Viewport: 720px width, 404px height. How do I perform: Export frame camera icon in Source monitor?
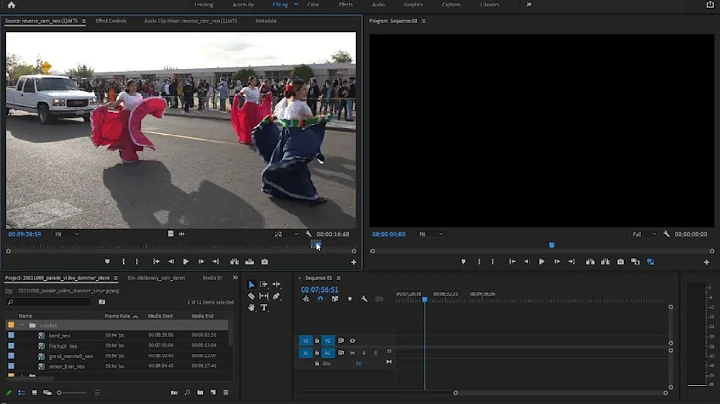(x=264, y=262)
